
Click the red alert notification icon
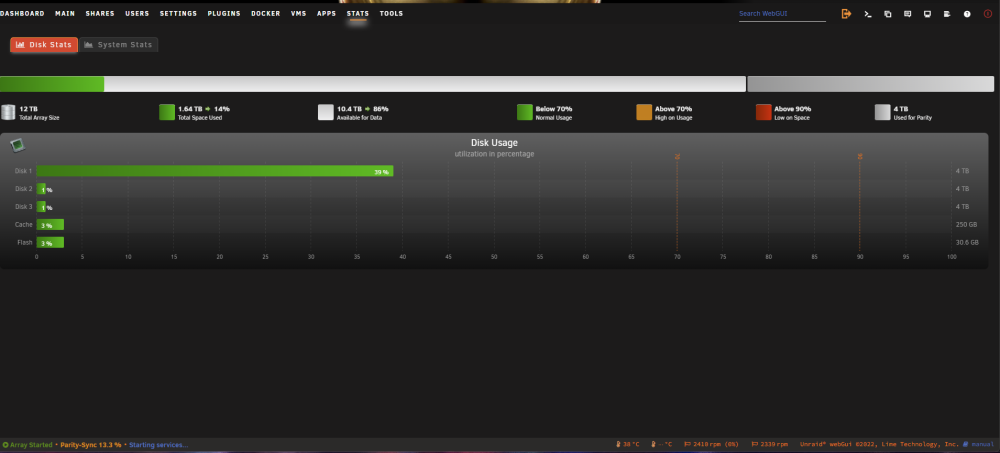coord(988,13)
